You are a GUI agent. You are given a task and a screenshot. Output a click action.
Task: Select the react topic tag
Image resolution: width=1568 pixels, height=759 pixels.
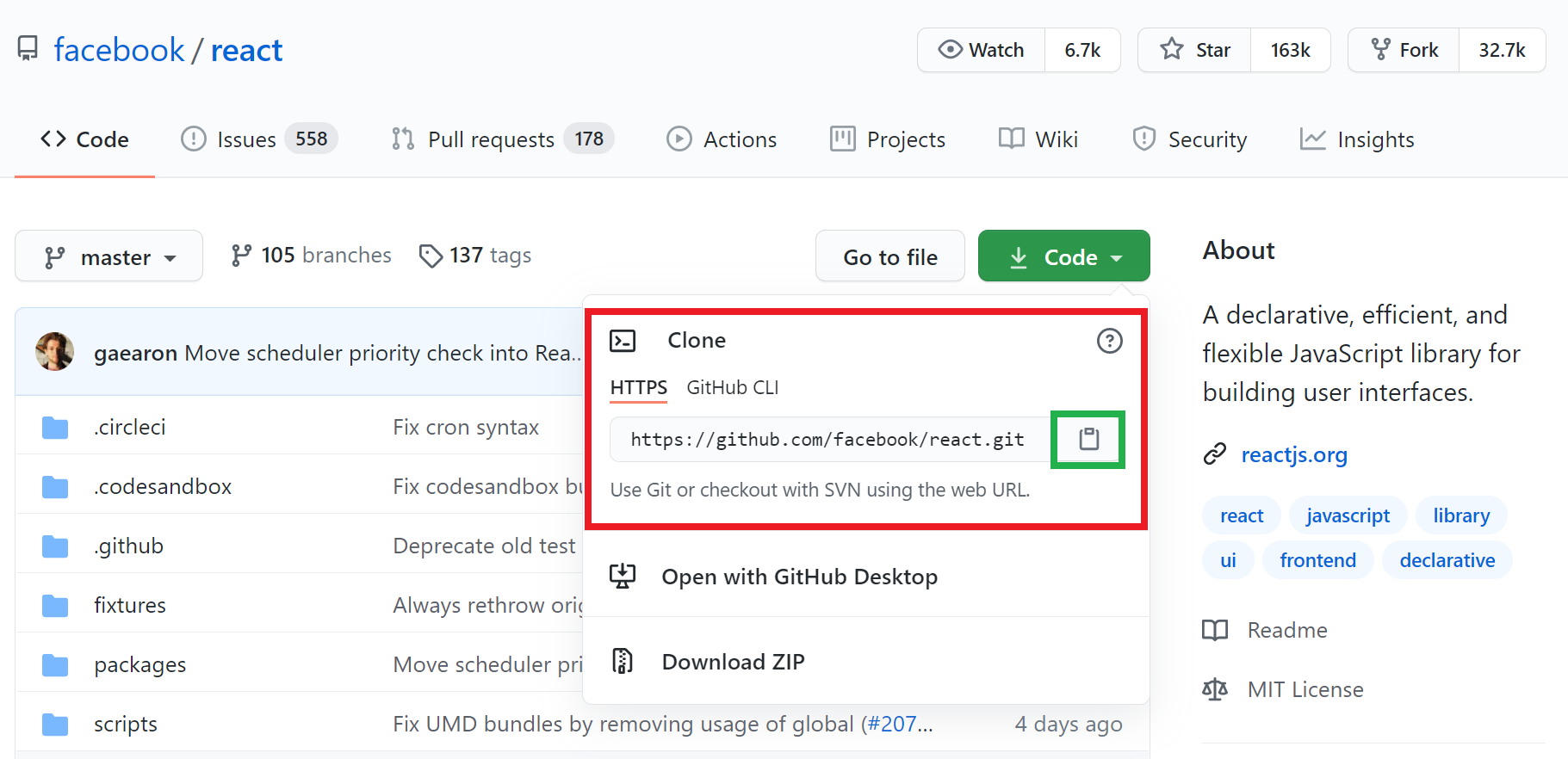click(1242, 515)
